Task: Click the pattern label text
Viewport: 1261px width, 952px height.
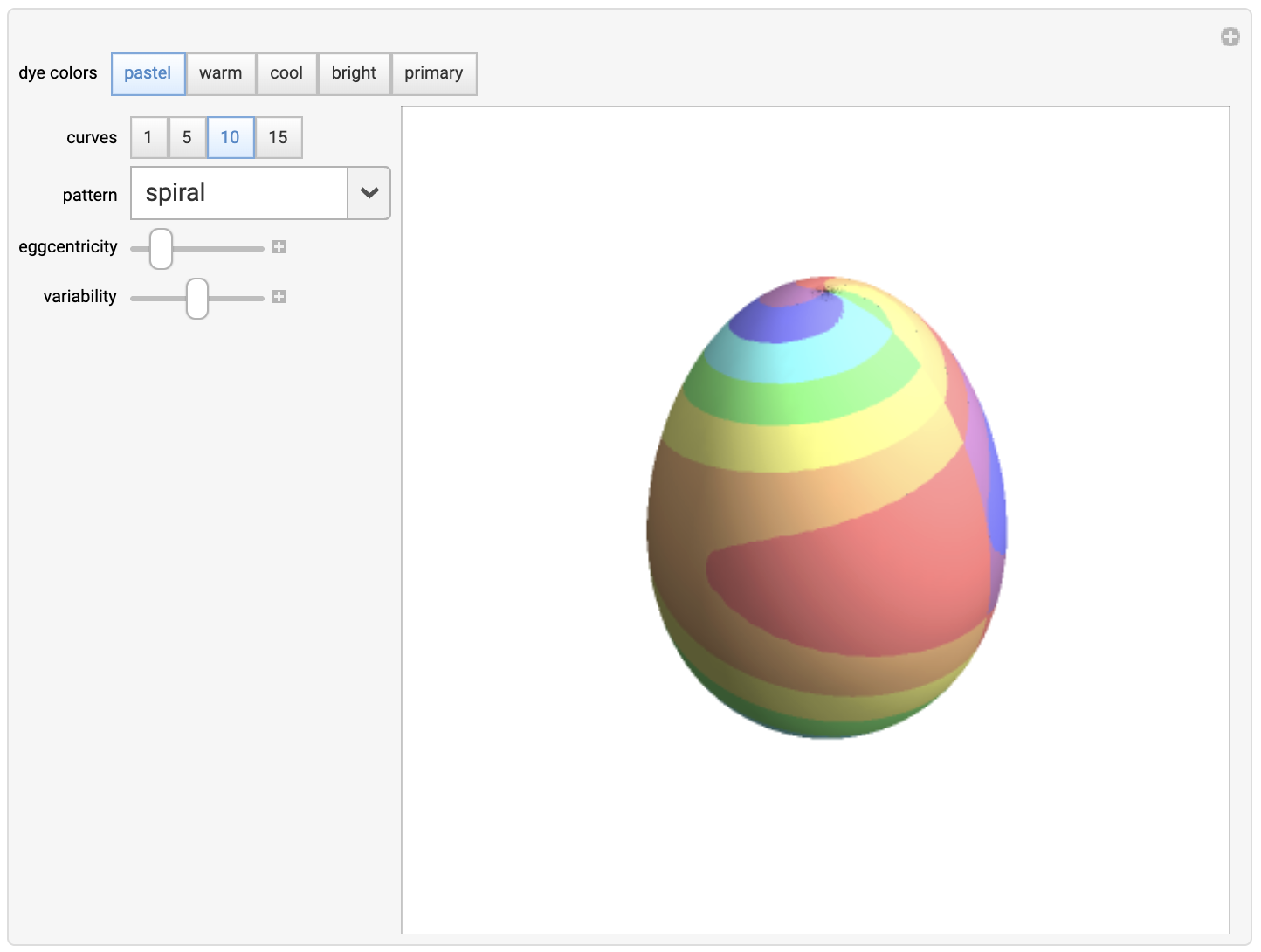Action: 89,194
